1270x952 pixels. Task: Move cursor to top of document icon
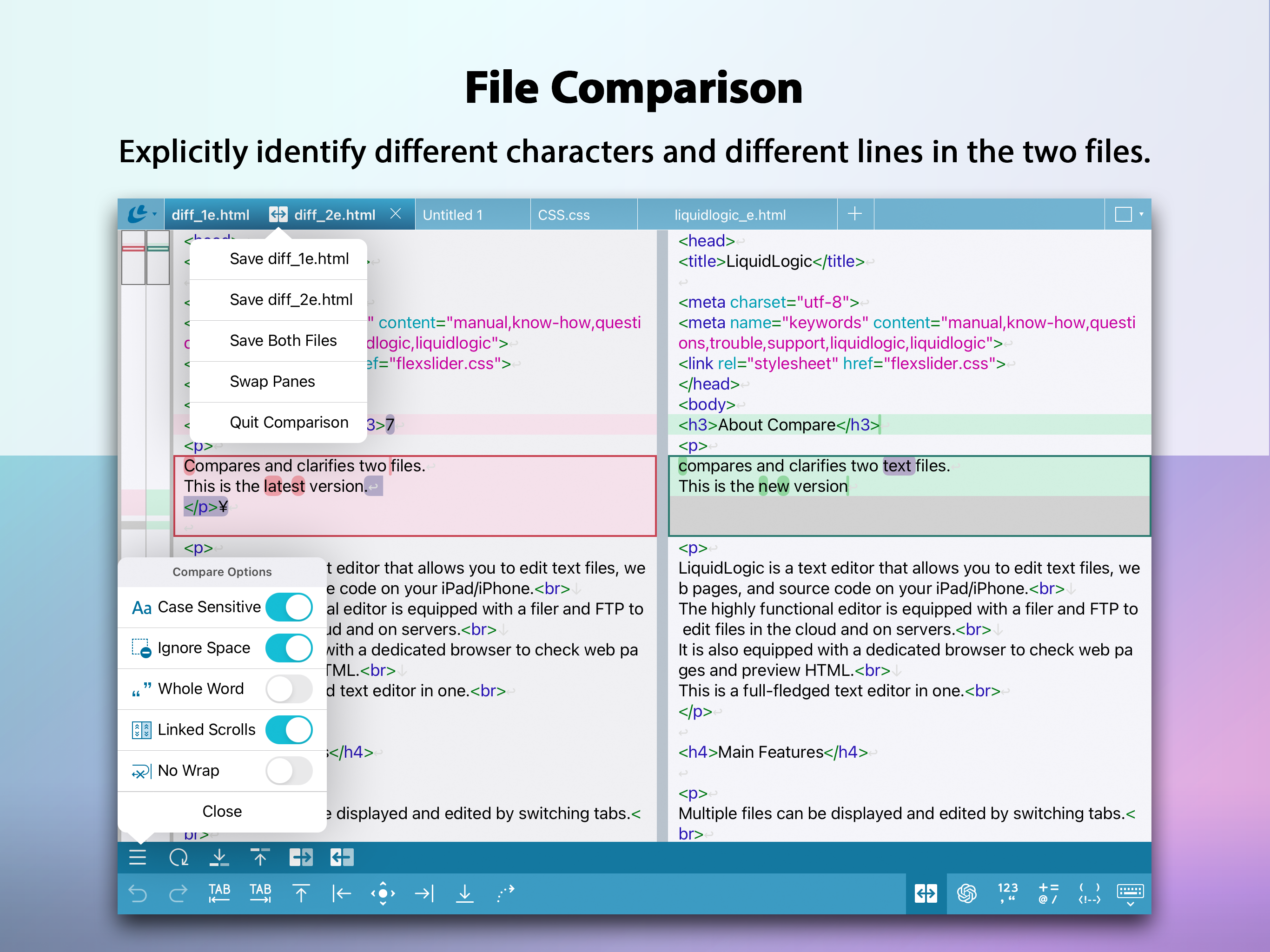click(301, 893)
